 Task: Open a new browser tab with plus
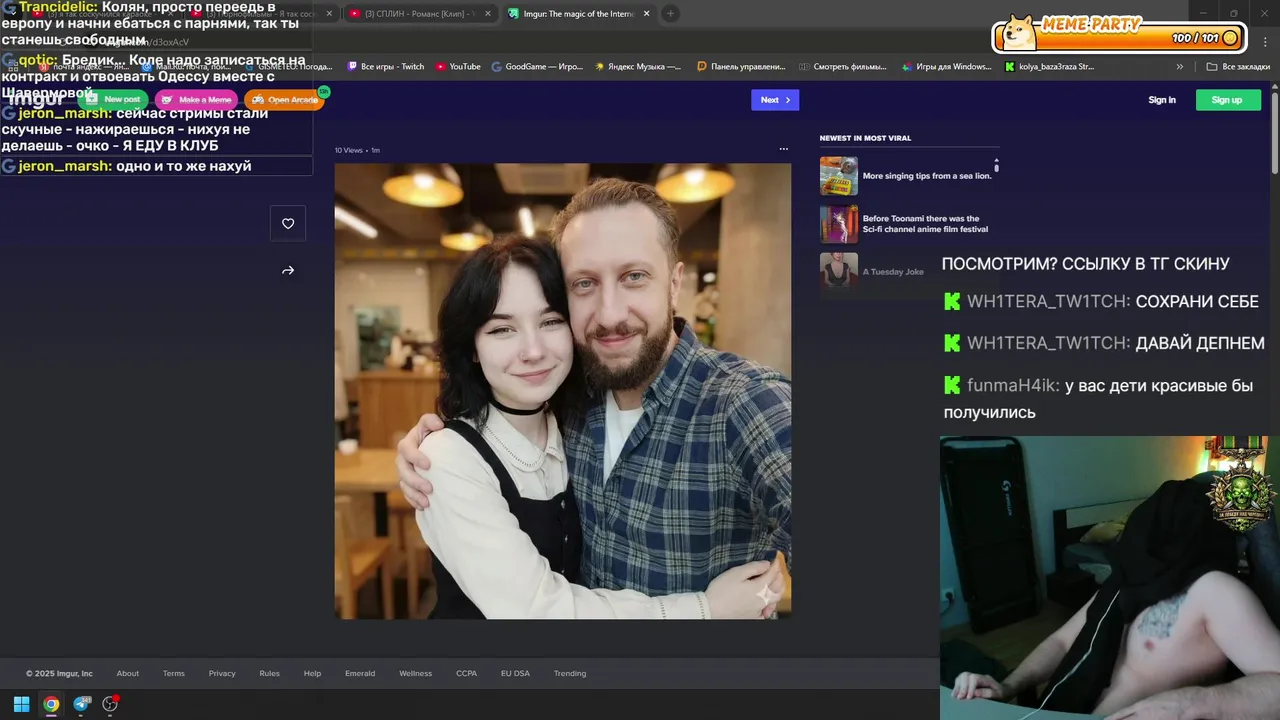[670, 13]
